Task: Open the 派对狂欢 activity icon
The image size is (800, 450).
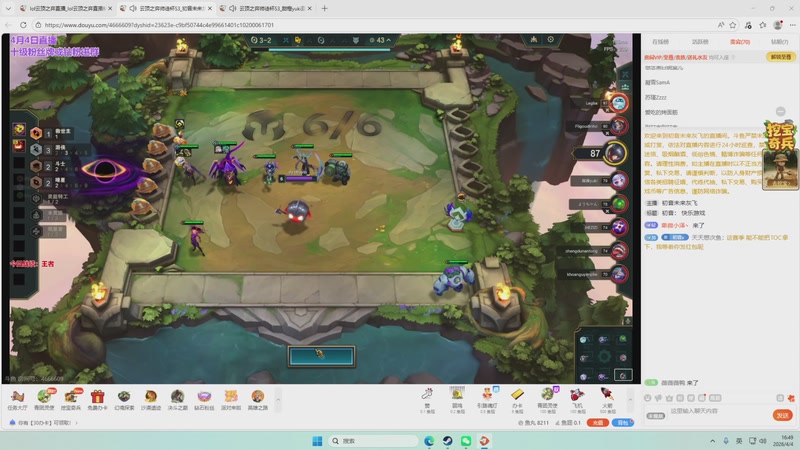Action: [x=231, y=399]
